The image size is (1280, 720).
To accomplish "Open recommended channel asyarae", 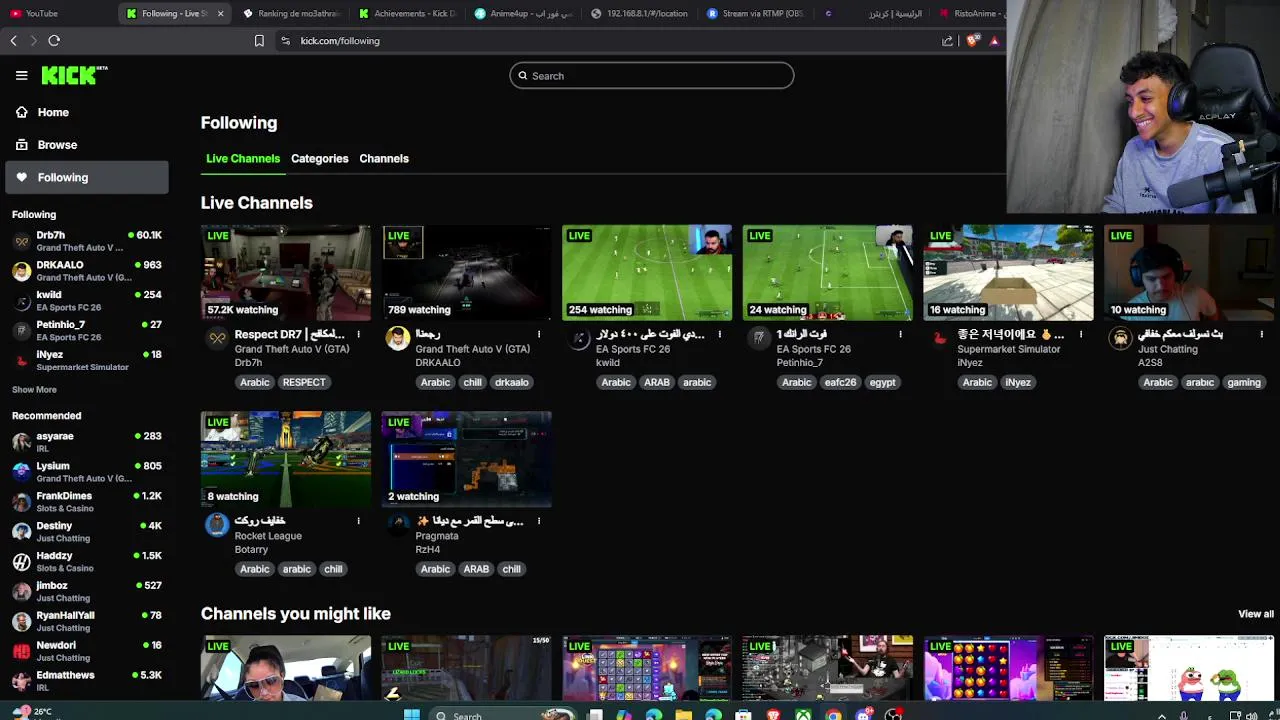I will [x=86, y=442].
